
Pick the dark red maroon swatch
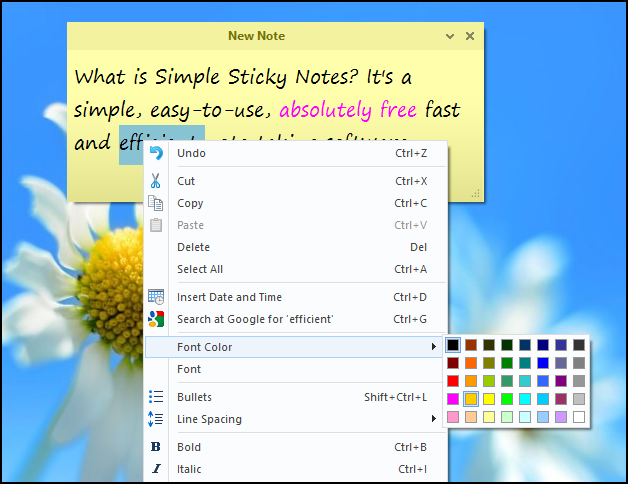coord(453,363)
